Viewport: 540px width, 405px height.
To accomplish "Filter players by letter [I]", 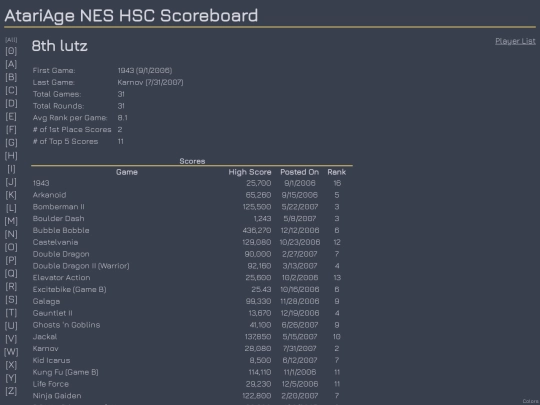I will pos(11,169).
